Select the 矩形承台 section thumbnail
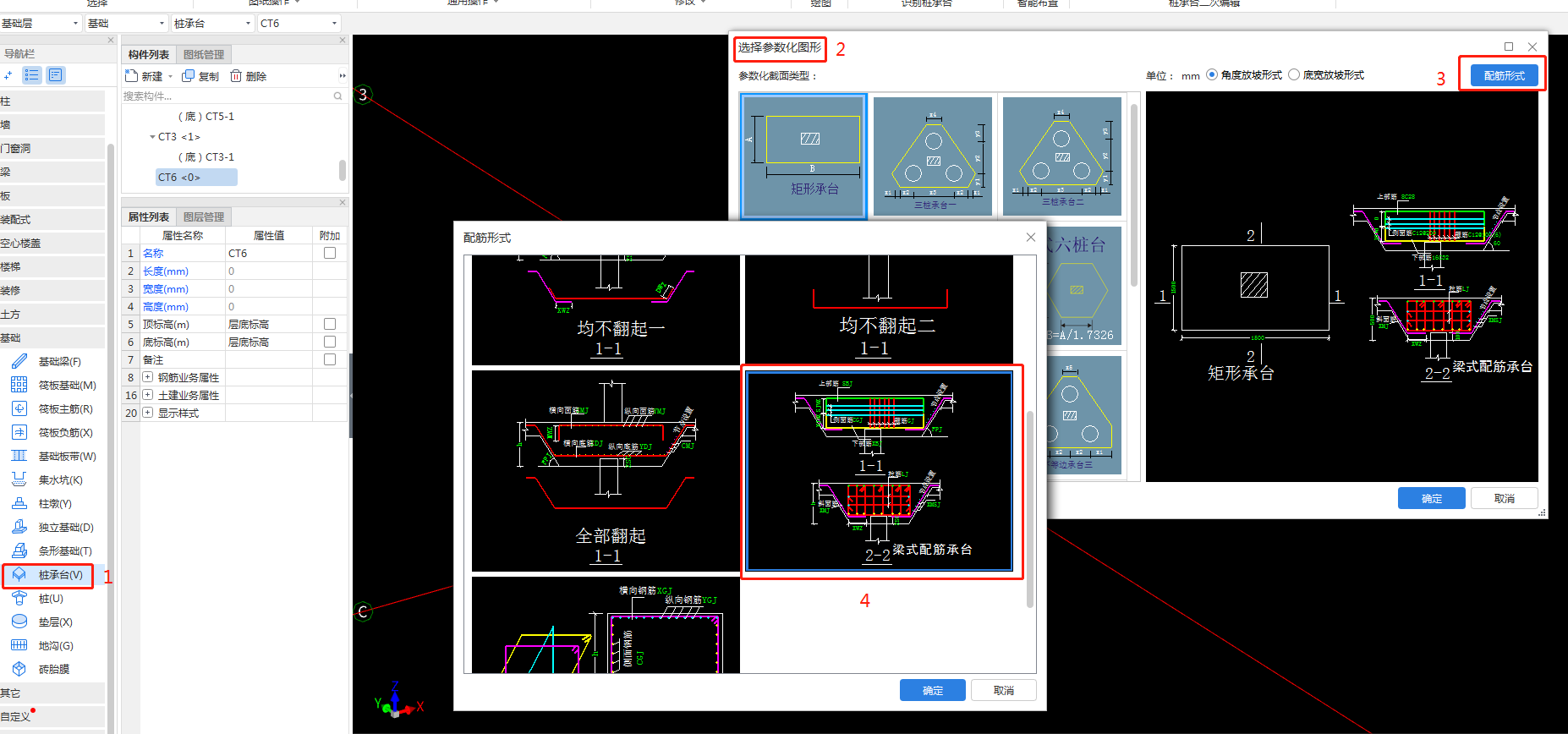 coord(803,156)
